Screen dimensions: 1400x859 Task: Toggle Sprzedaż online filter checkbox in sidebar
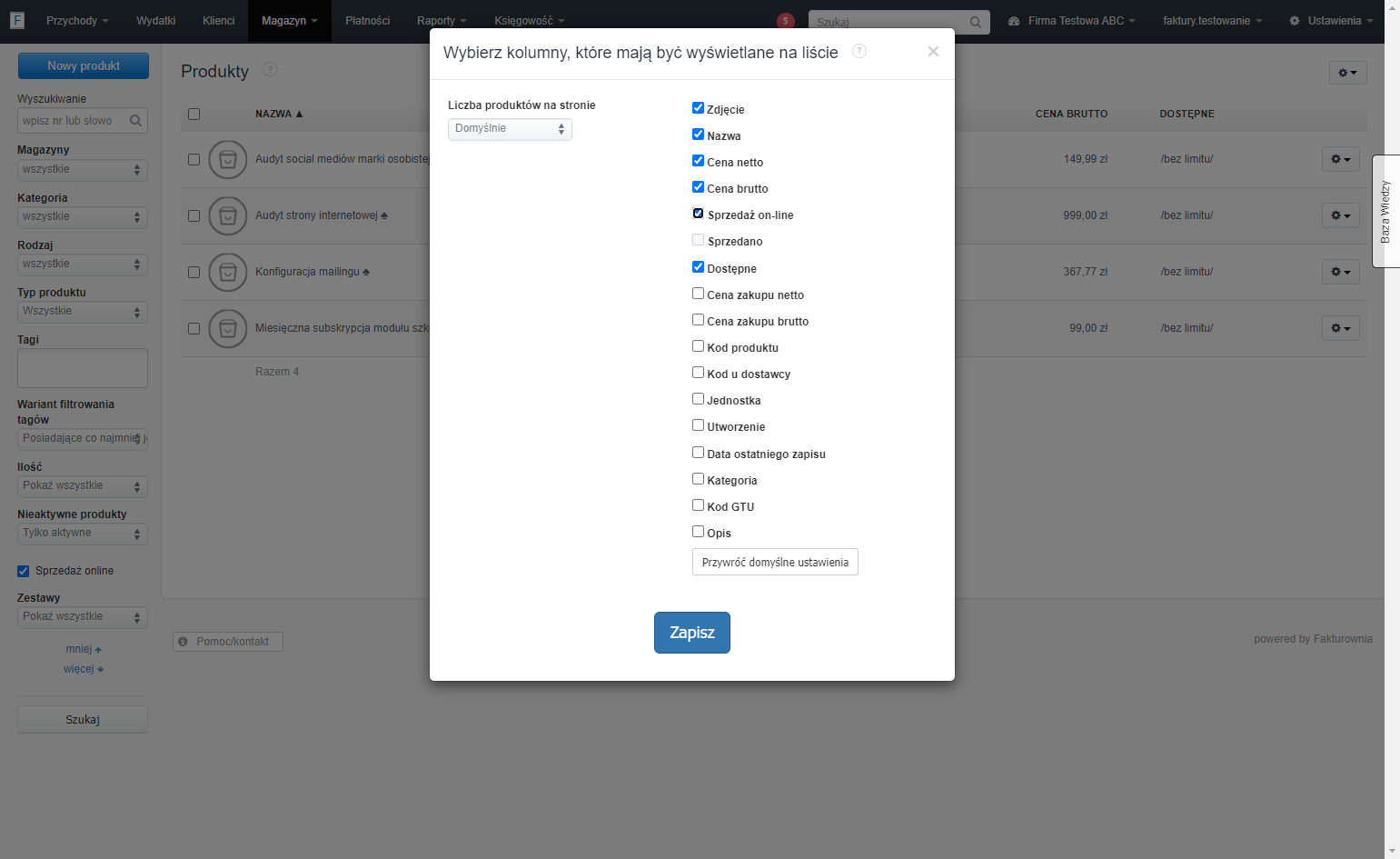[24, 571]
